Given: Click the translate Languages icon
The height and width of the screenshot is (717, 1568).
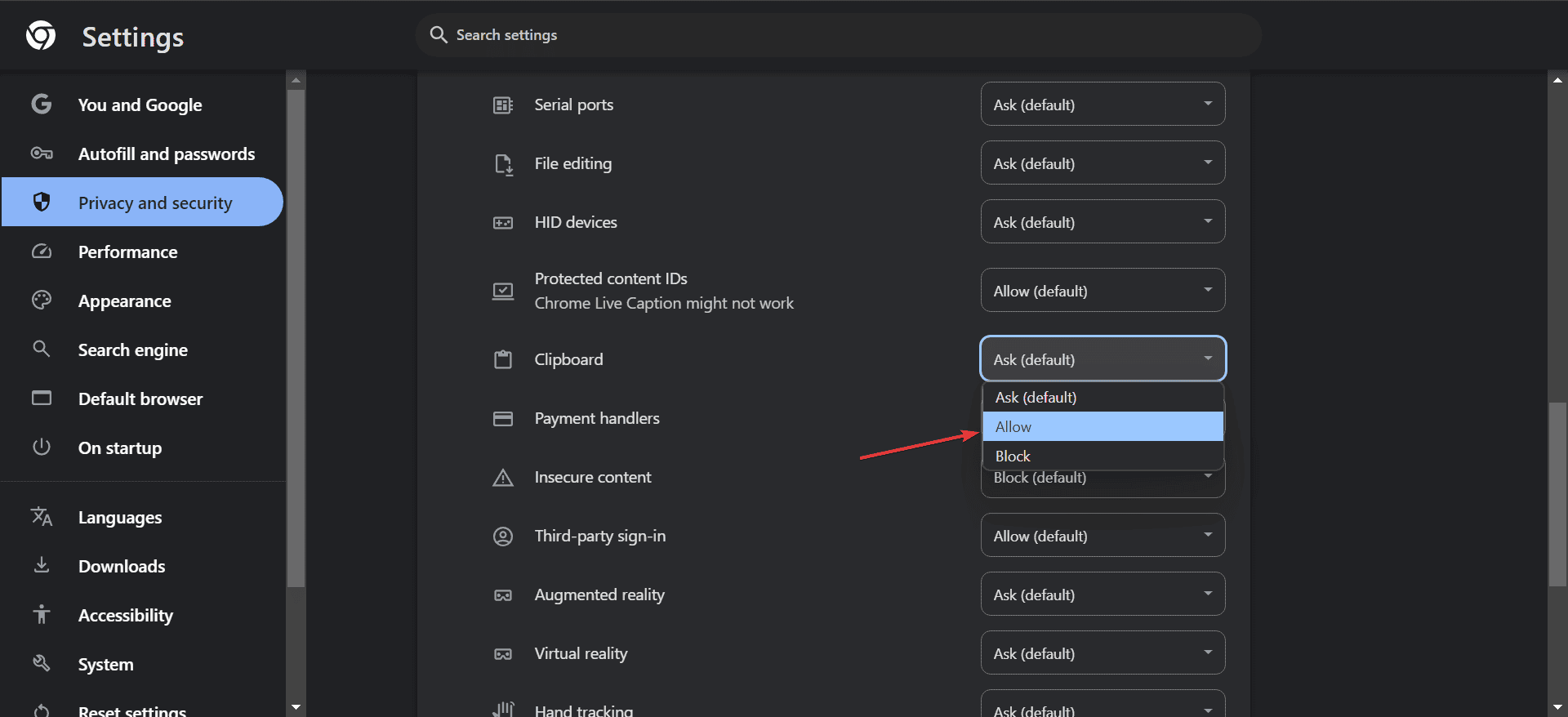Looking at the screenshot, I should pyautogui.click(x=42, y=516).
